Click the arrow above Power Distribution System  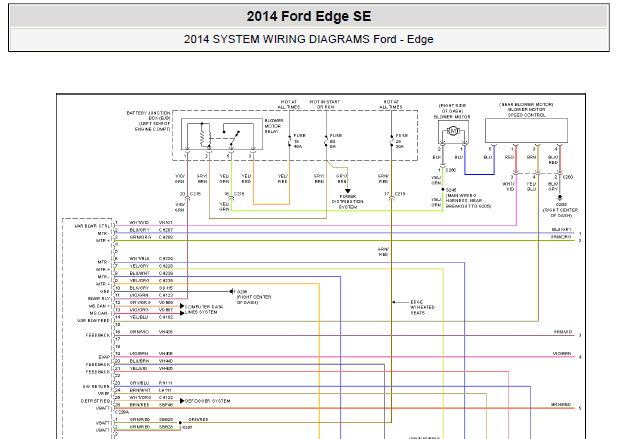pyautogui.click(x=348, y=191)
